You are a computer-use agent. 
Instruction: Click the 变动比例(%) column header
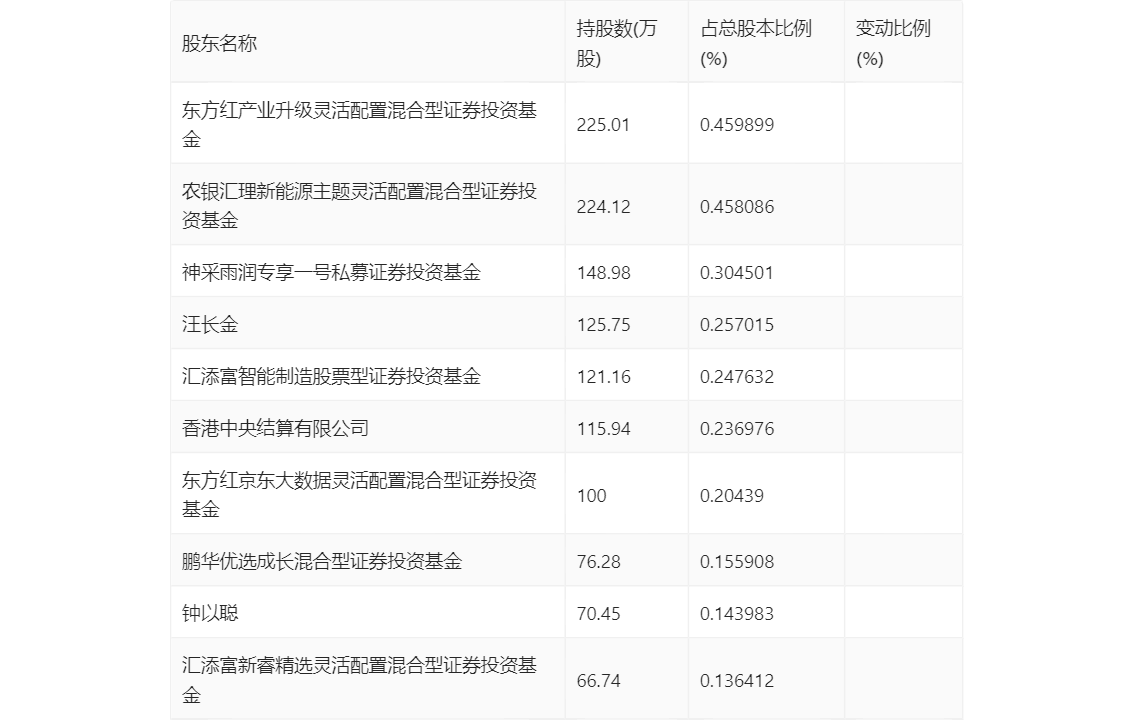point(893,43)
